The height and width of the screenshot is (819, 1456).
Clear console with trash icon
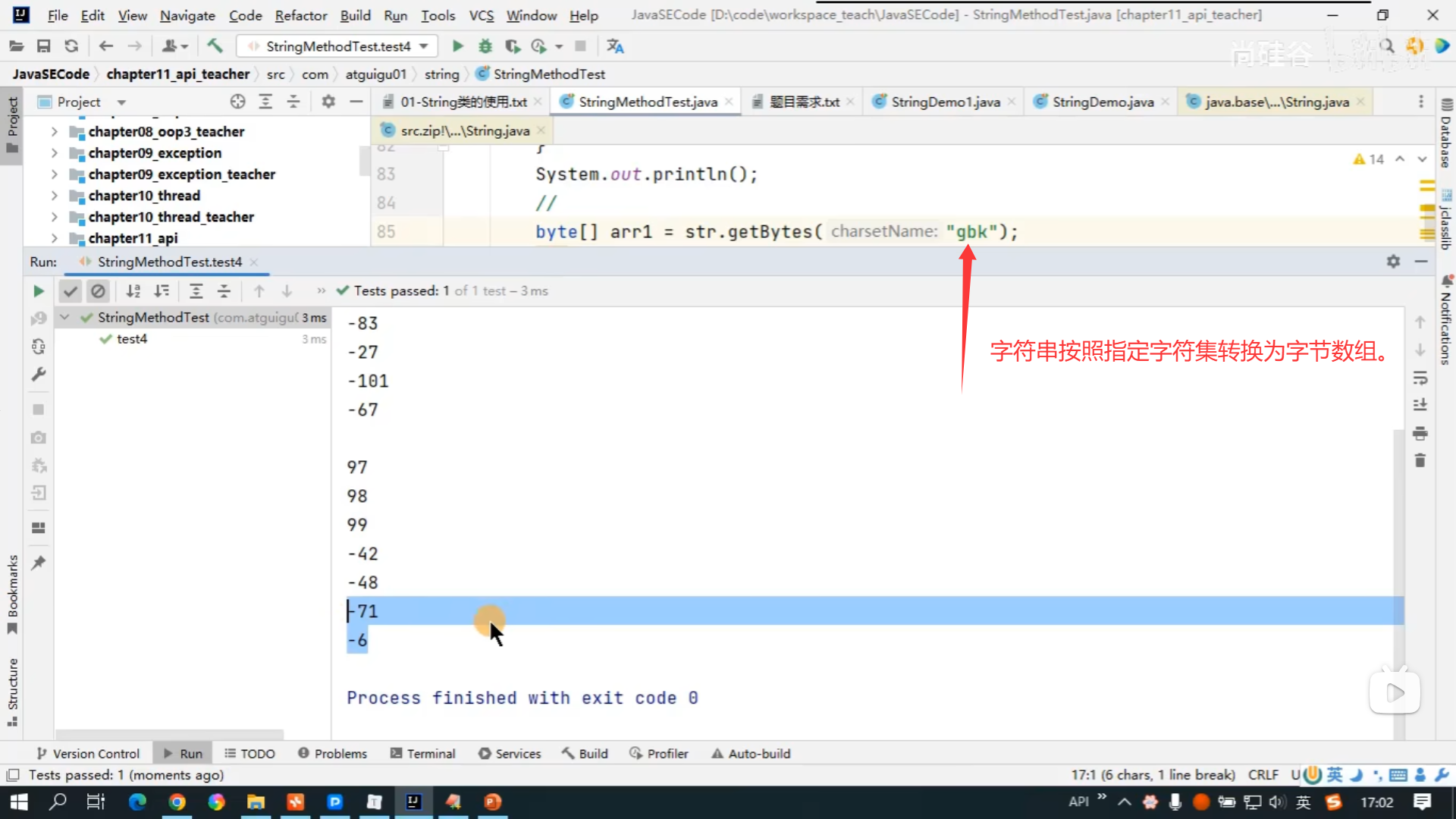(x=1420, y=461)
